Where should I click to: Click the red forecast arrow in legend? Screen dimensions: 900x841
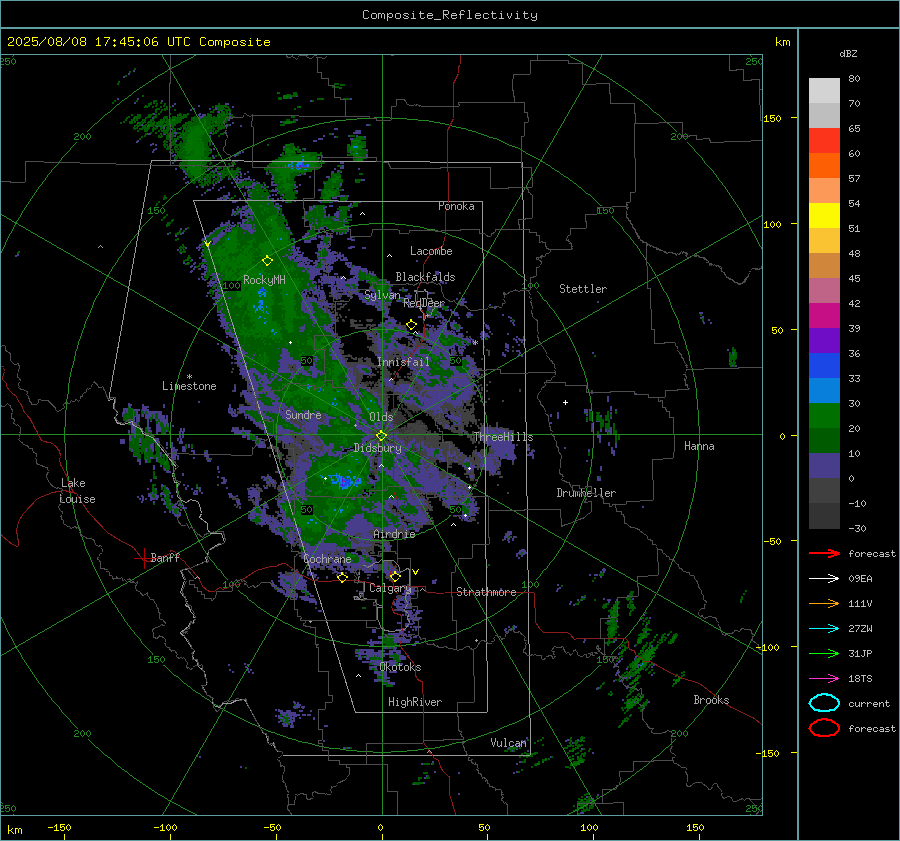click(x=824, y=553)
